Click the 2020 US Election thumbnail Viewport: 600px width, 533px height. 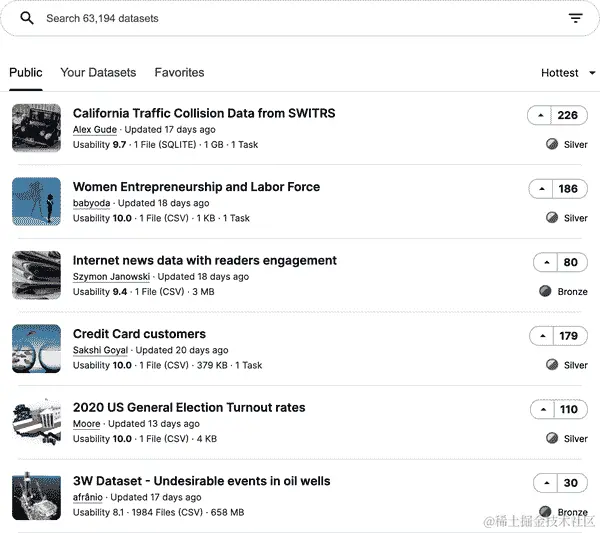coord(37,422)
